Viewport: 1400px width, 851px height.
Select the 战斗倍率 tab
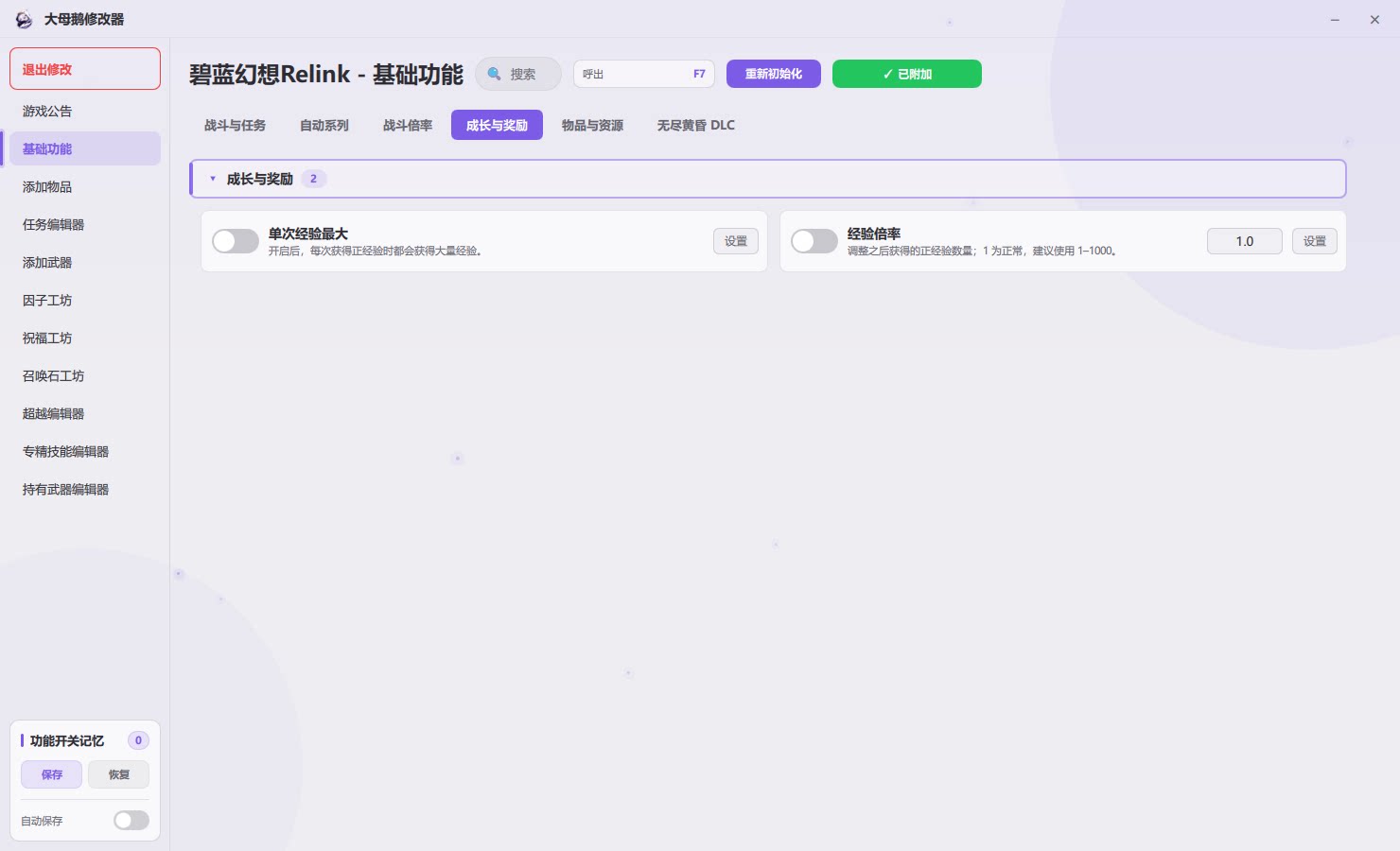(x=408, y=125)
